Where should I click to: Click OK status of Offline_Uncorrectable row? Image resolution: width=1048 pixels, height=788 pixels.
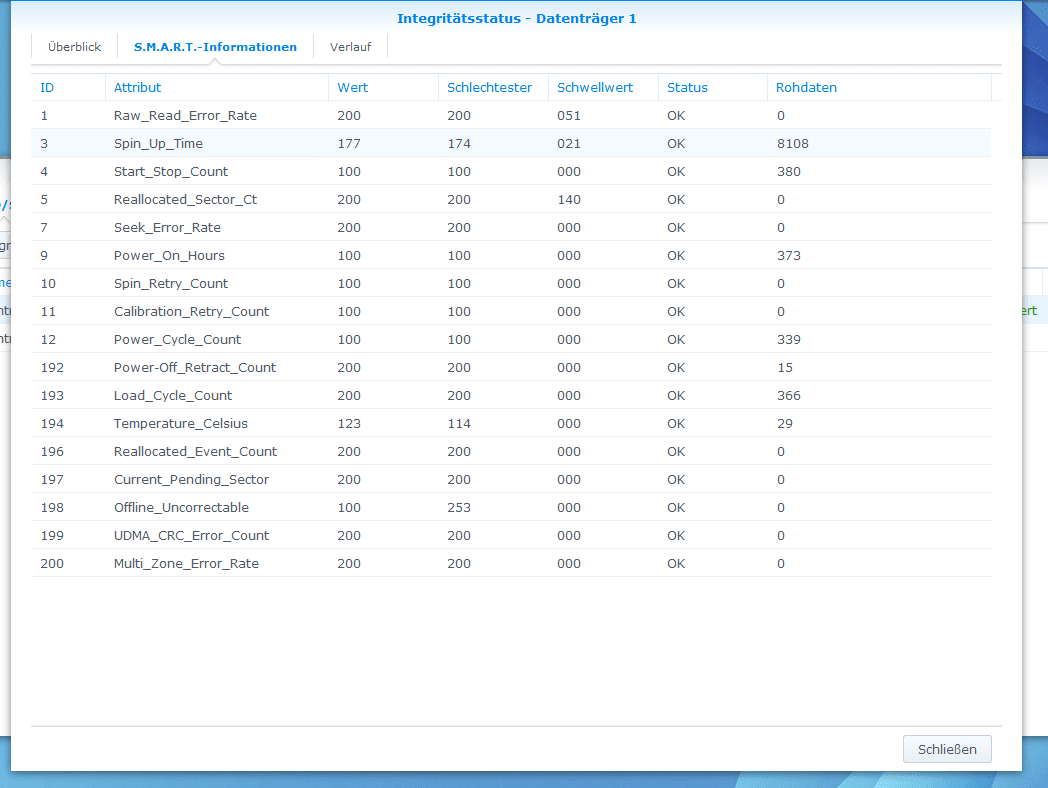coord(676,508)
